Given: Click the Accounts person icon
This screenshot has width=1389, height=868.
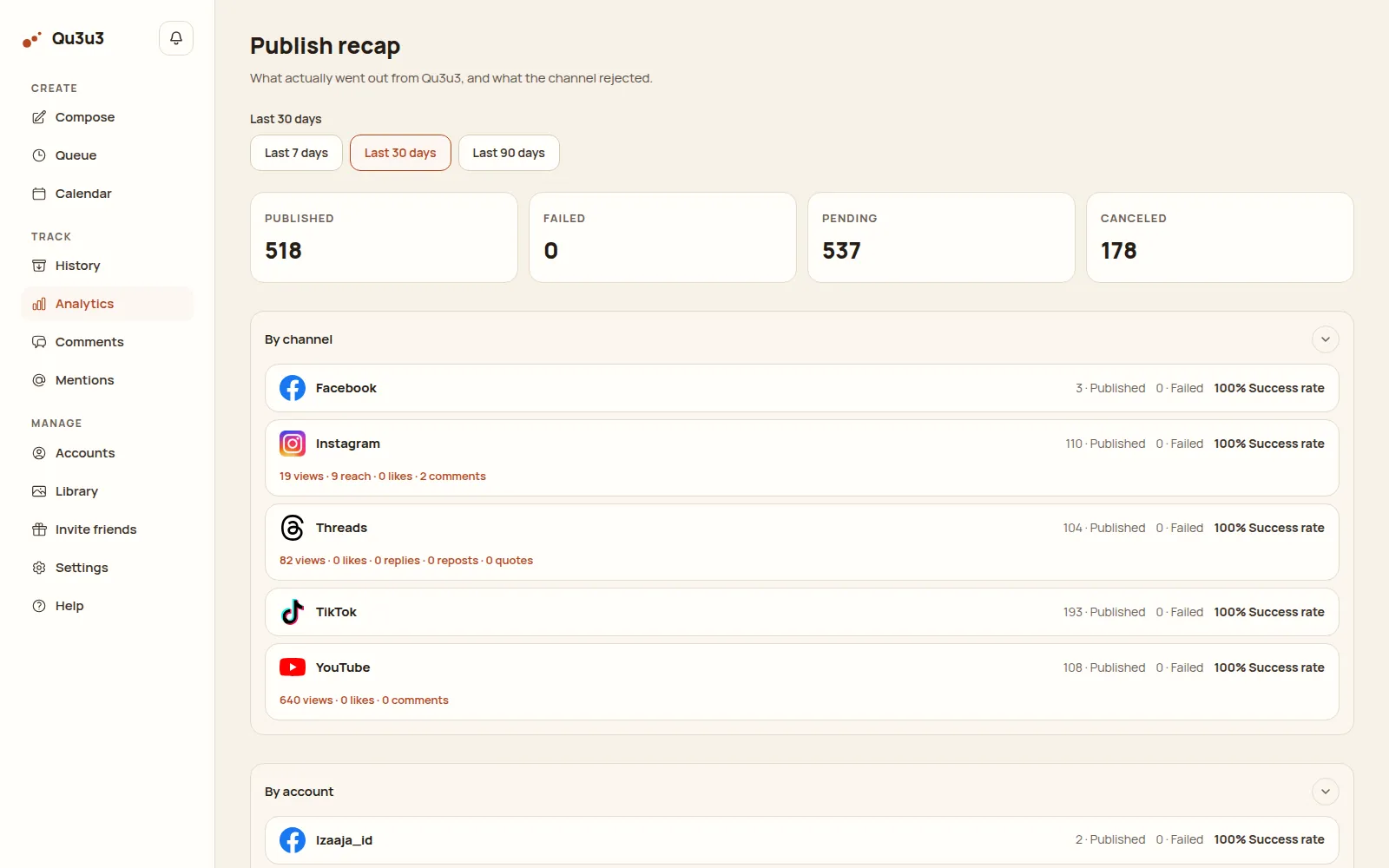Looking at the screenshot, I should point(39,453).
